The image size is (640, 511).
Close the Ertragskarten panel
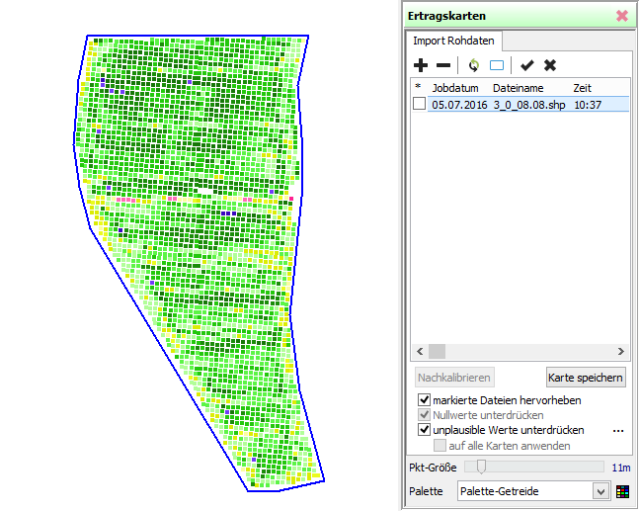pos(622,16)
